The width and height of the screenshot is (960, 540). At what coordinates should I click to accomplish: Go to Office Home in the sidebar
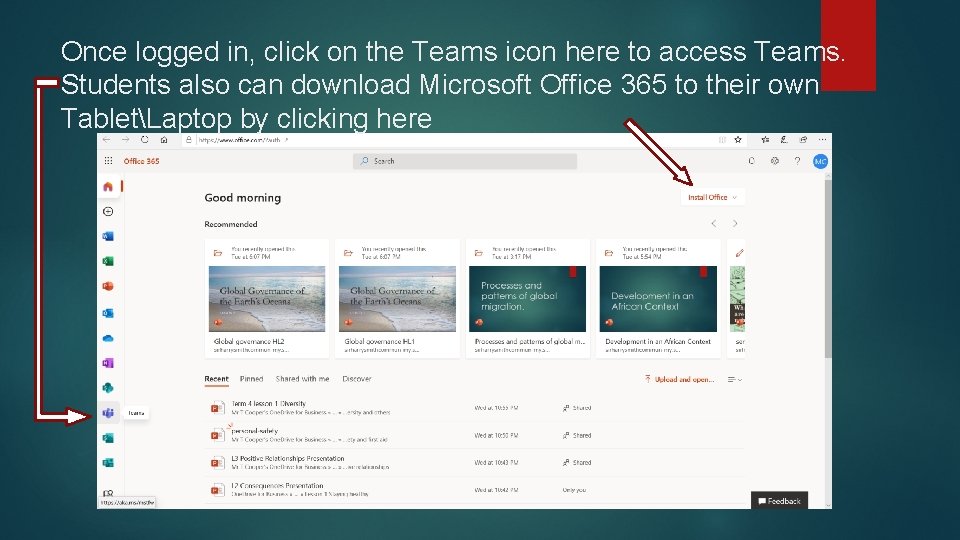[108, 186]
